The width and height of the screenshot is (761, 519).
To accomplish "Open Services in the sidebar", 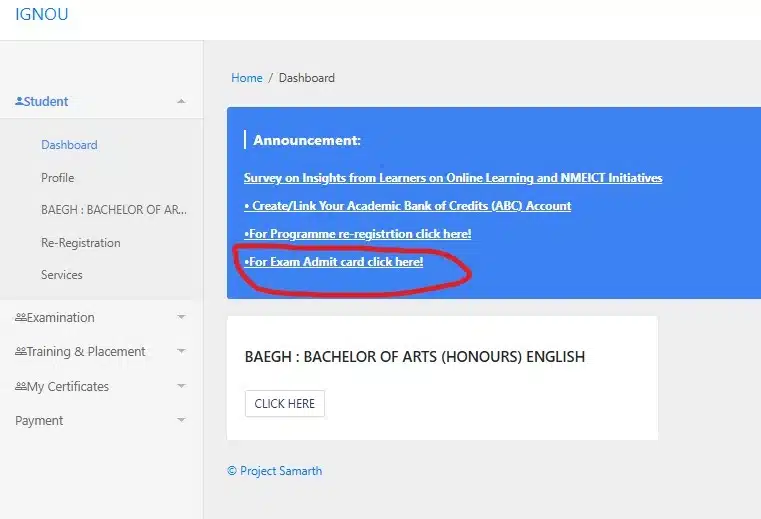I will click(62, 275).
